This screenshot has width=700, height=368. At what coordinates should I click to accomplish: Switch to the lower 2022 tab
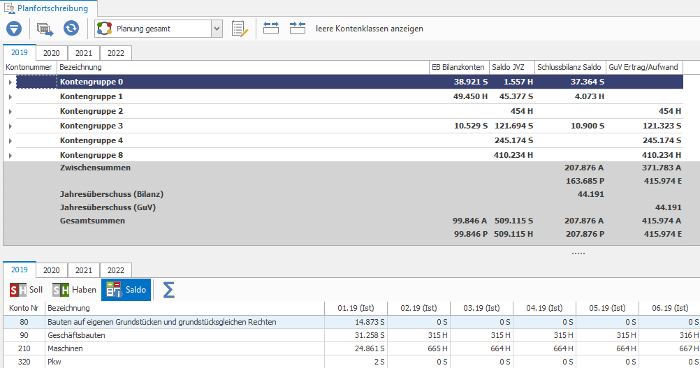coord(116,270)
